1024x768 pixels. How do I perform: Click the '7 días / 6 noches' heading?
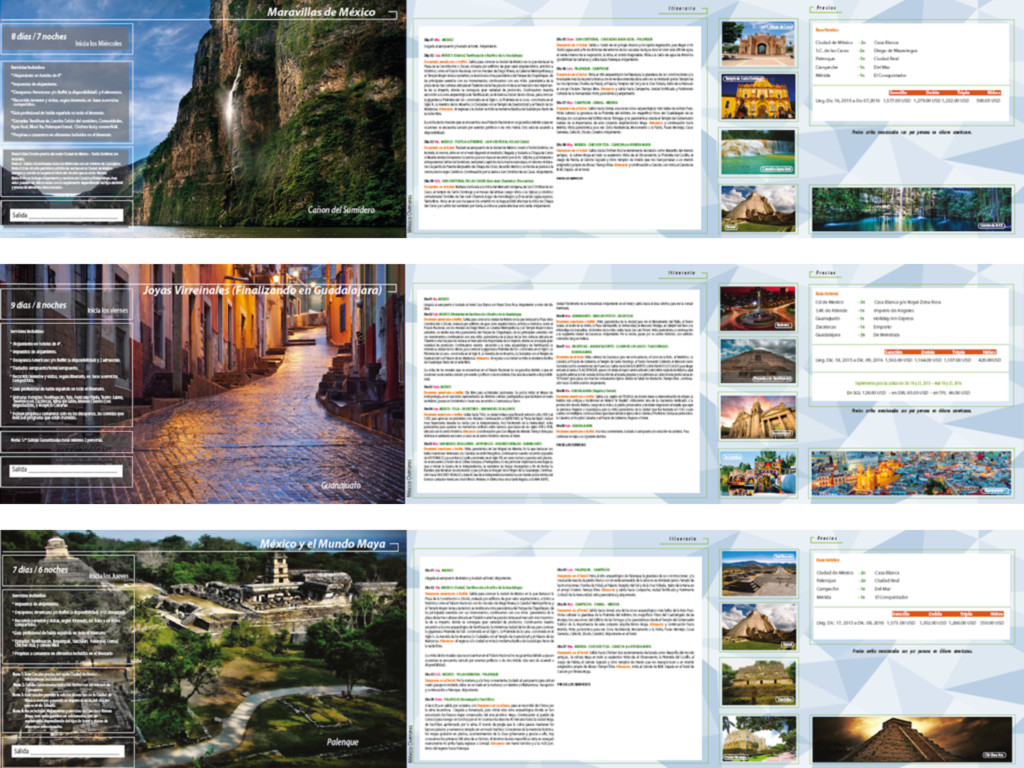[40, 569]
